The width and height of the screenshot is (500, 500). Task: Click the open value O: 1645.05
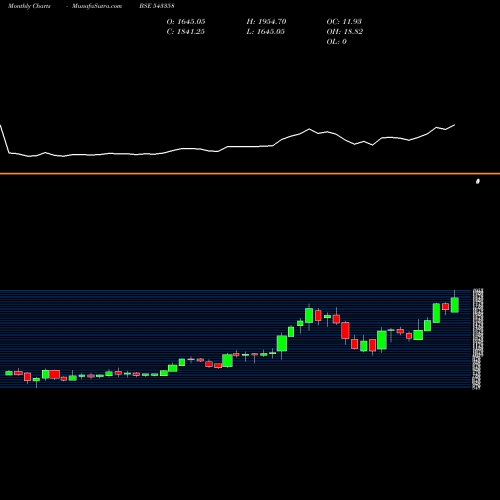tap(186, 22)
